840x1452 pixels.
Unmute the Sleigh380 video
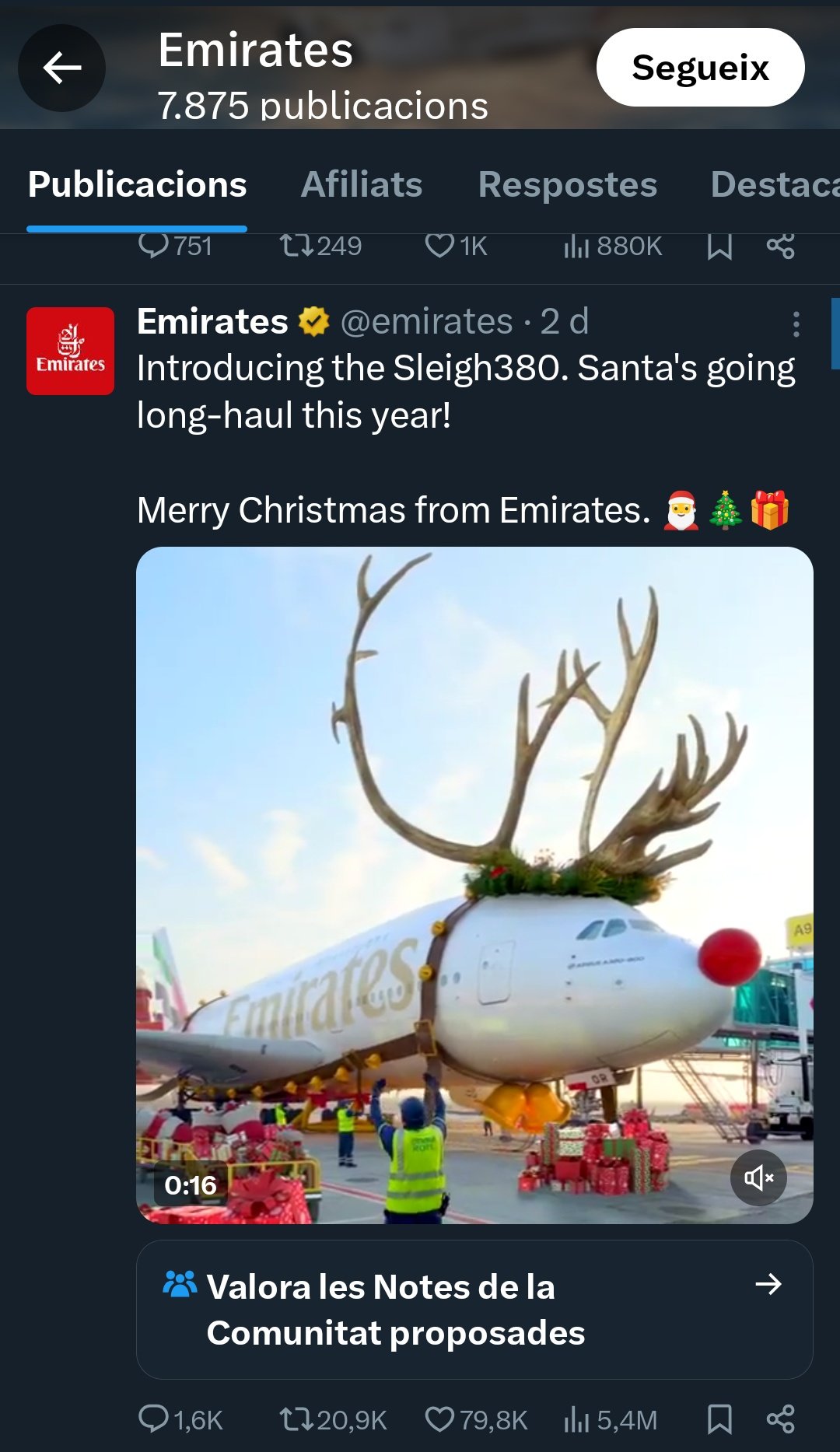point(758,1178)
